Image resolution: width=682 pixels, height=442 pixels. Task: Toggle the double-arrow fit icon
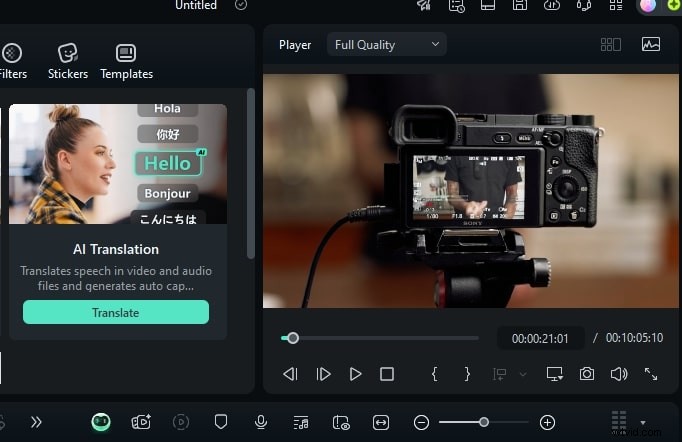pos(381,422)
